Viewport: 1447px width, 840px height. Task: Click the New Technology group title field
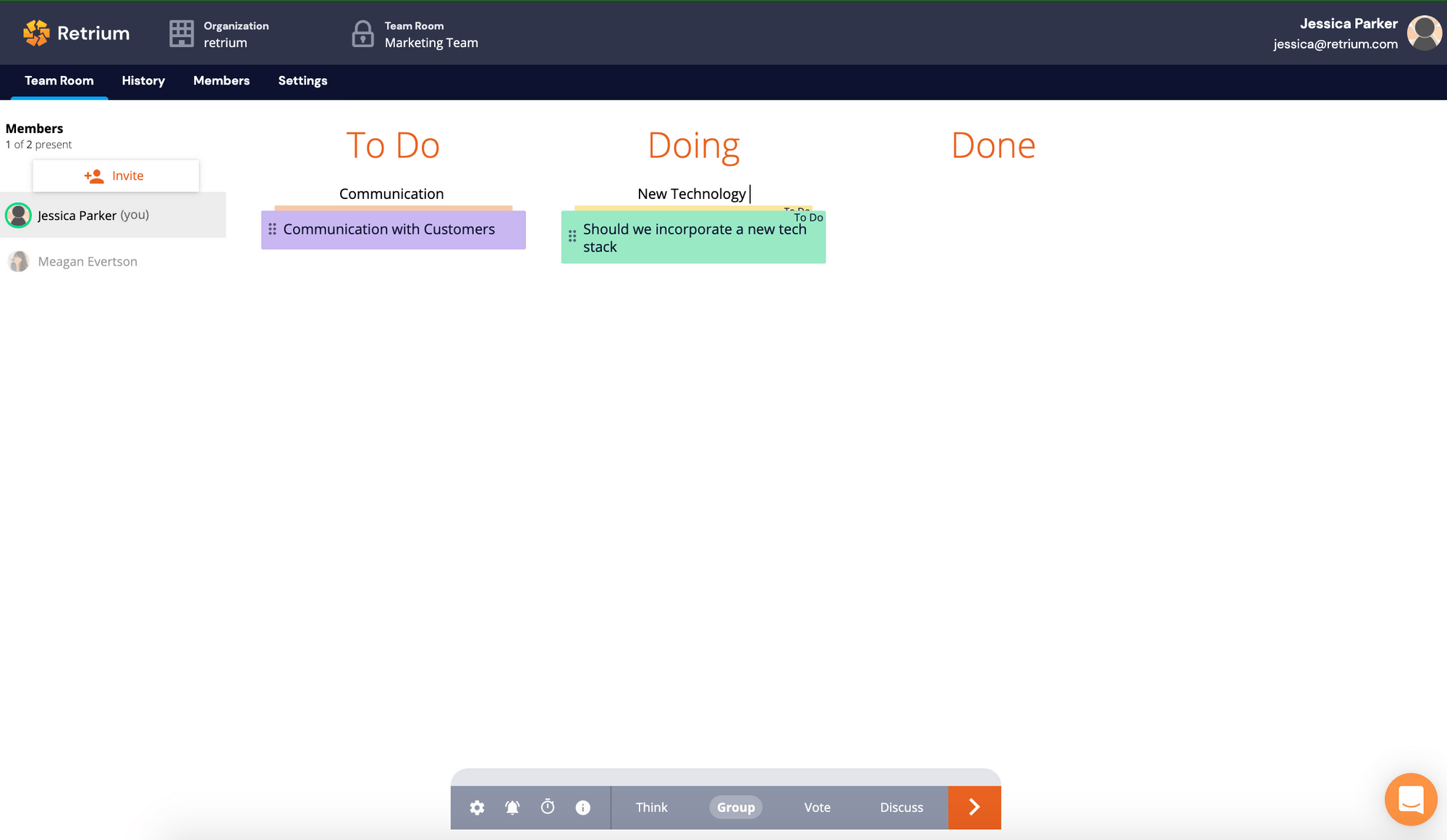click(x=692, y=194)
